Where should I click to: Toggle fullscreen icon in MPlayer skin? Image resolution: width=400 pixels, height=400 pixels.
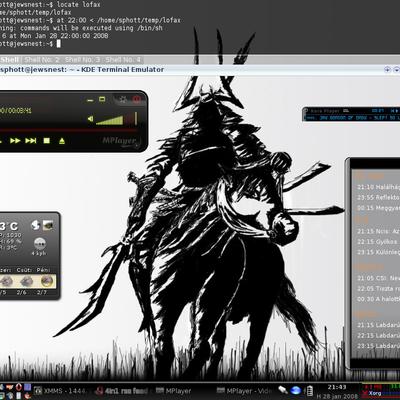click(x=102, y=99)
